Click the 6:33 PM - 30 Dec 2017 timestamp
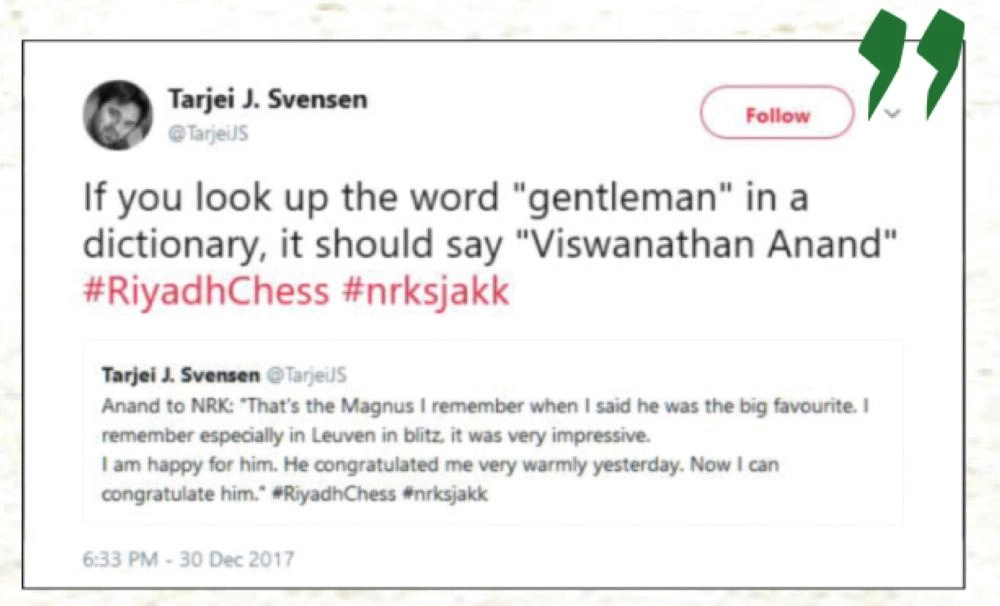 (x=188, y=558)
